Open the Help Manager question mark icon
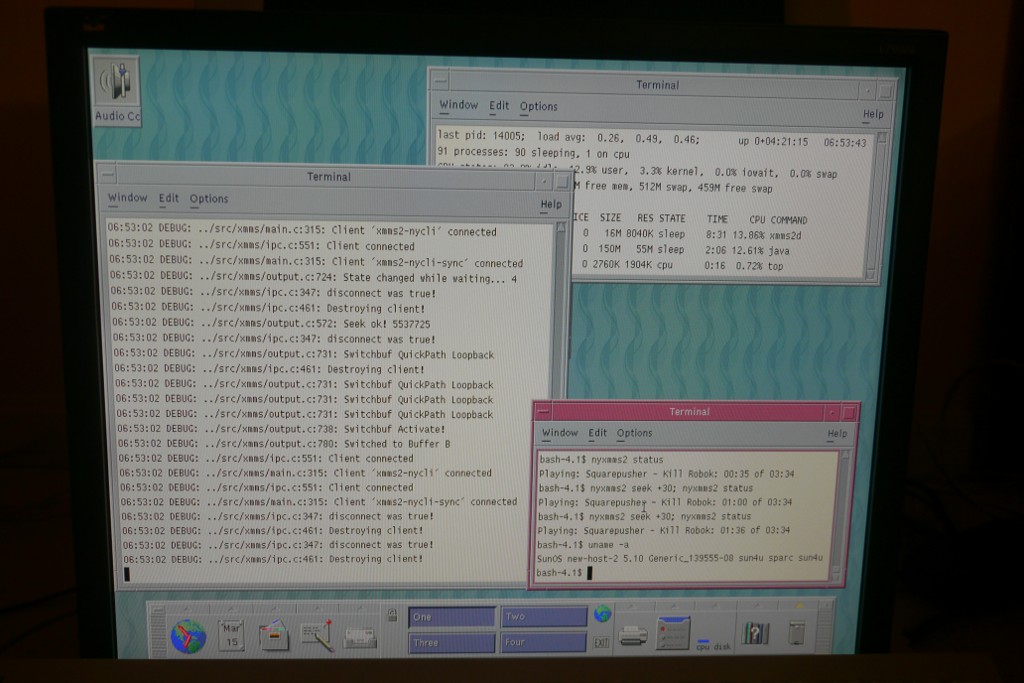The width and height of the screenshot is (1024, 683). point(756,633)
